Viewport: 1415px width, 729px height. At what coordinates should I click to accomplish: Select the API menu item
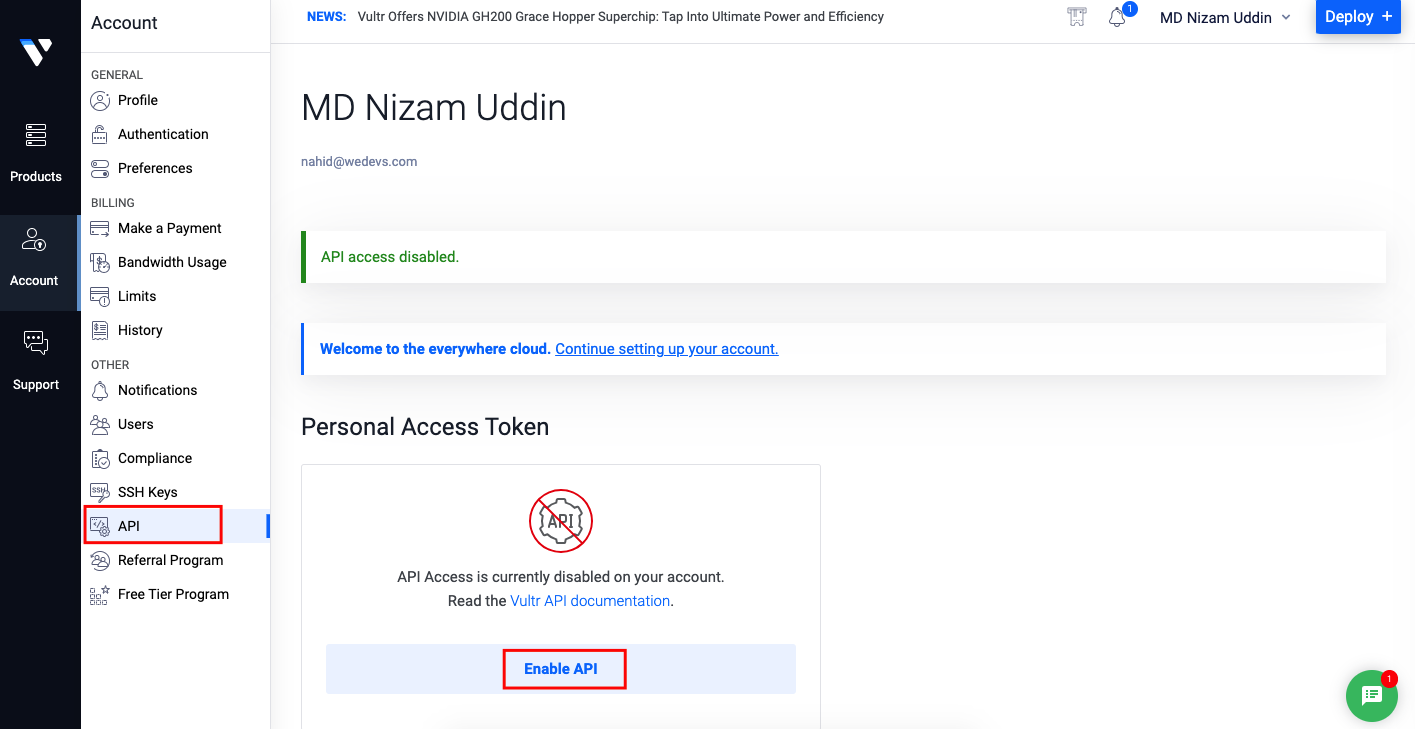point(175,526)
